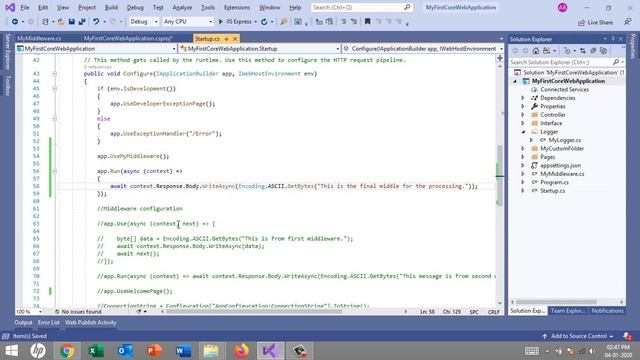The width and height of the screenshot is (640, 360).
Task: Click the Save icon in toolbar
Action: [72, 22]
